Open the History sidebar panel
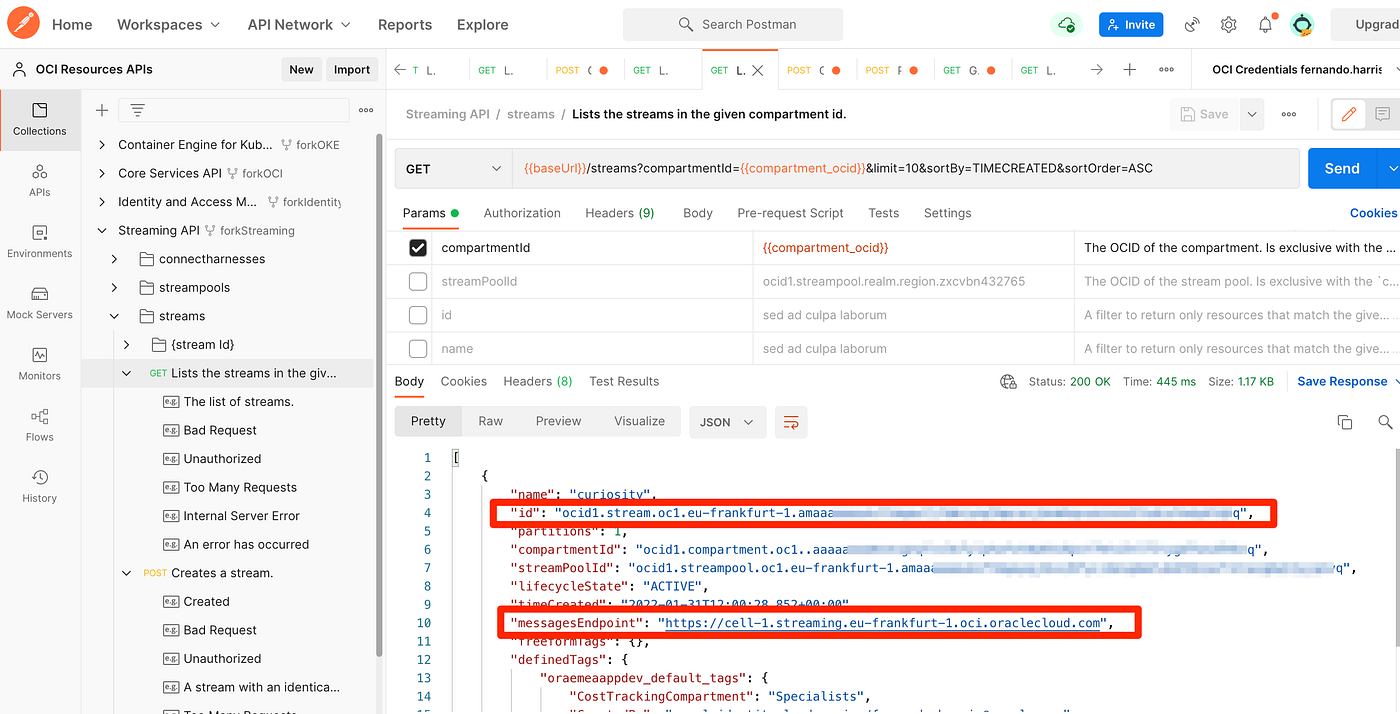 [40, 485]
